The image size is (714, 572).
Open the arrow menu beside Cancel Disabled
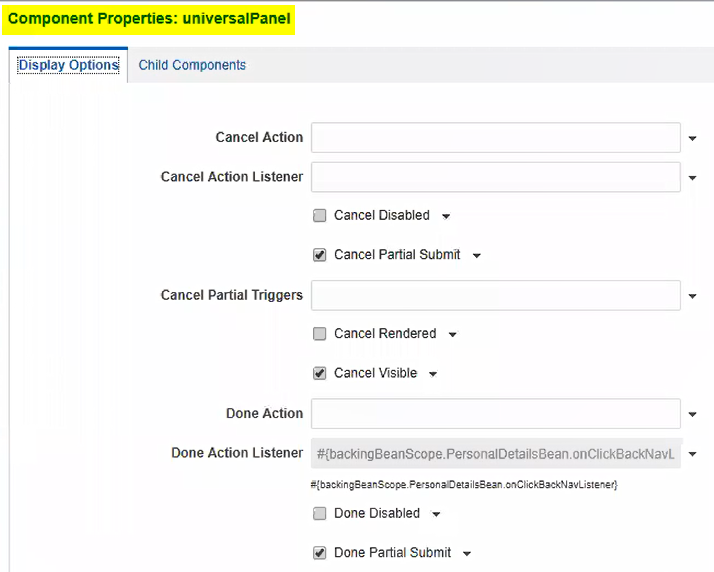point(446,216)
